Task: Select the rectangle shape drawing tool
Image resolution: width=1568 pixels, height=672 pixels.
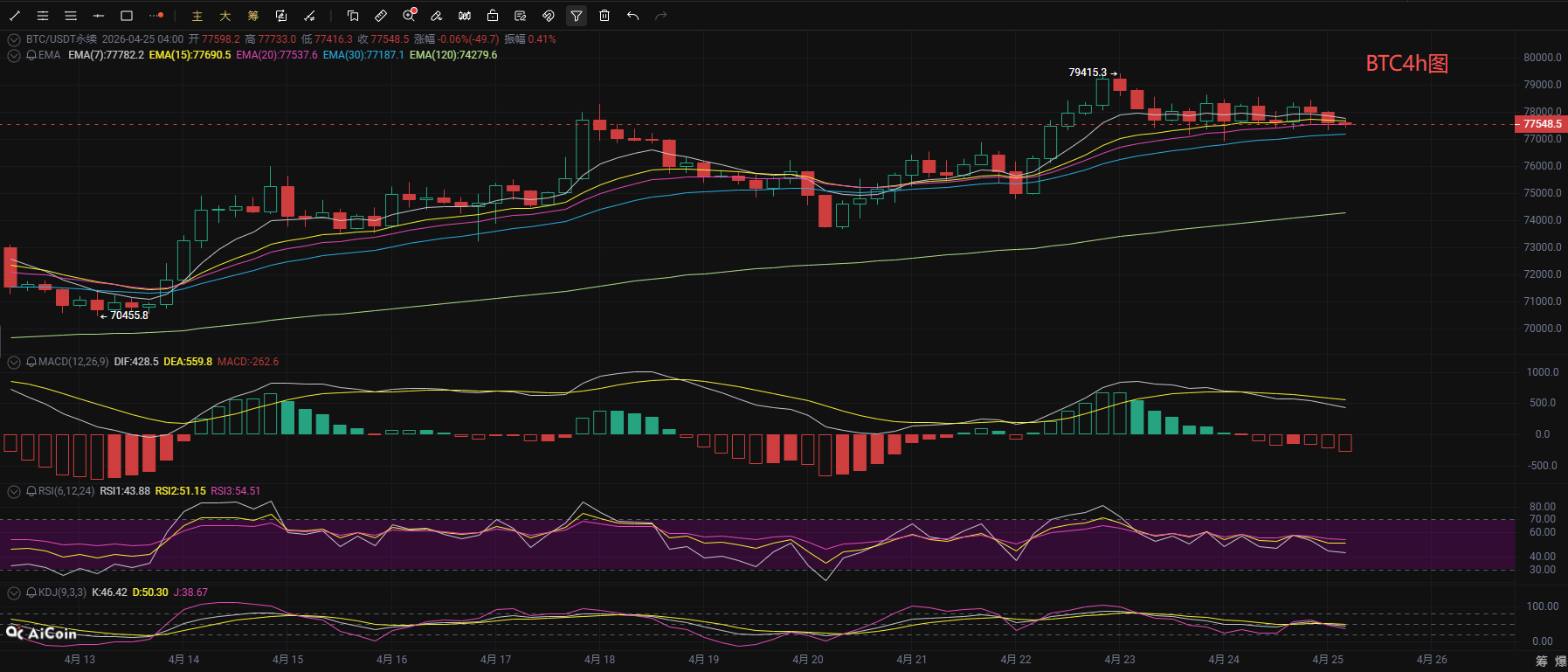Action: [x=127, y=16]
